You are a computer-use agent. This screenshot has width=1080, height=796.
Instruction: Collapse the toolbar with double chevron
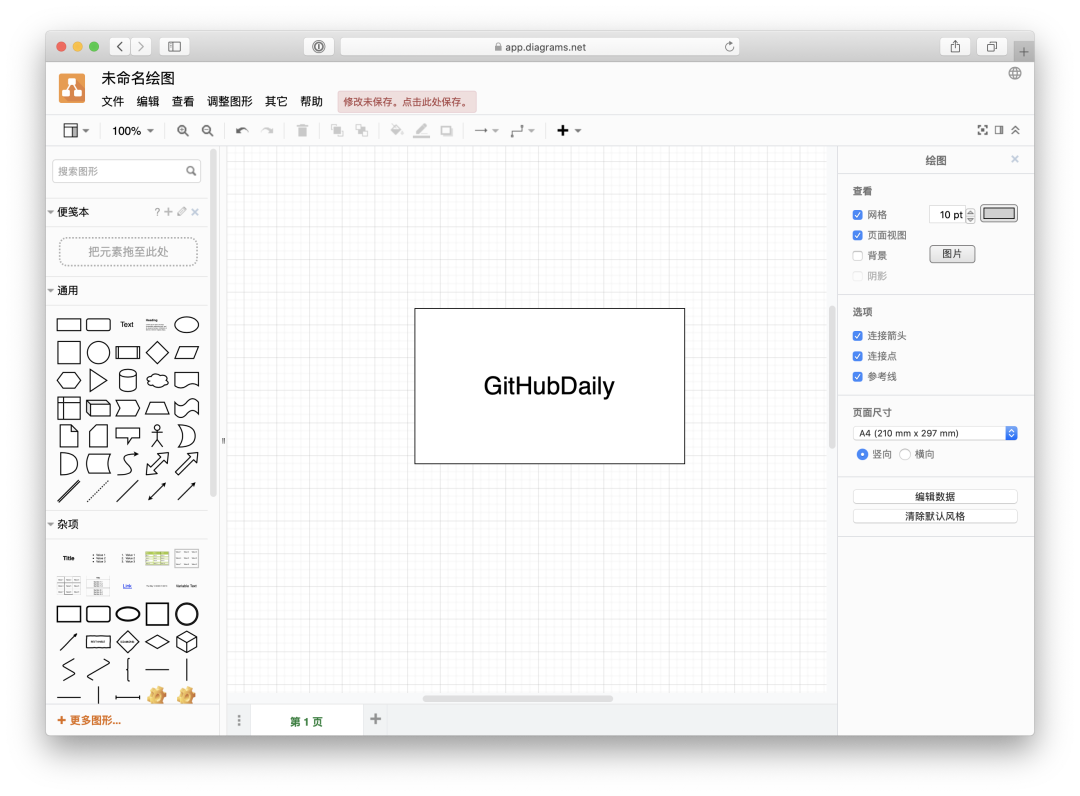1015,130
